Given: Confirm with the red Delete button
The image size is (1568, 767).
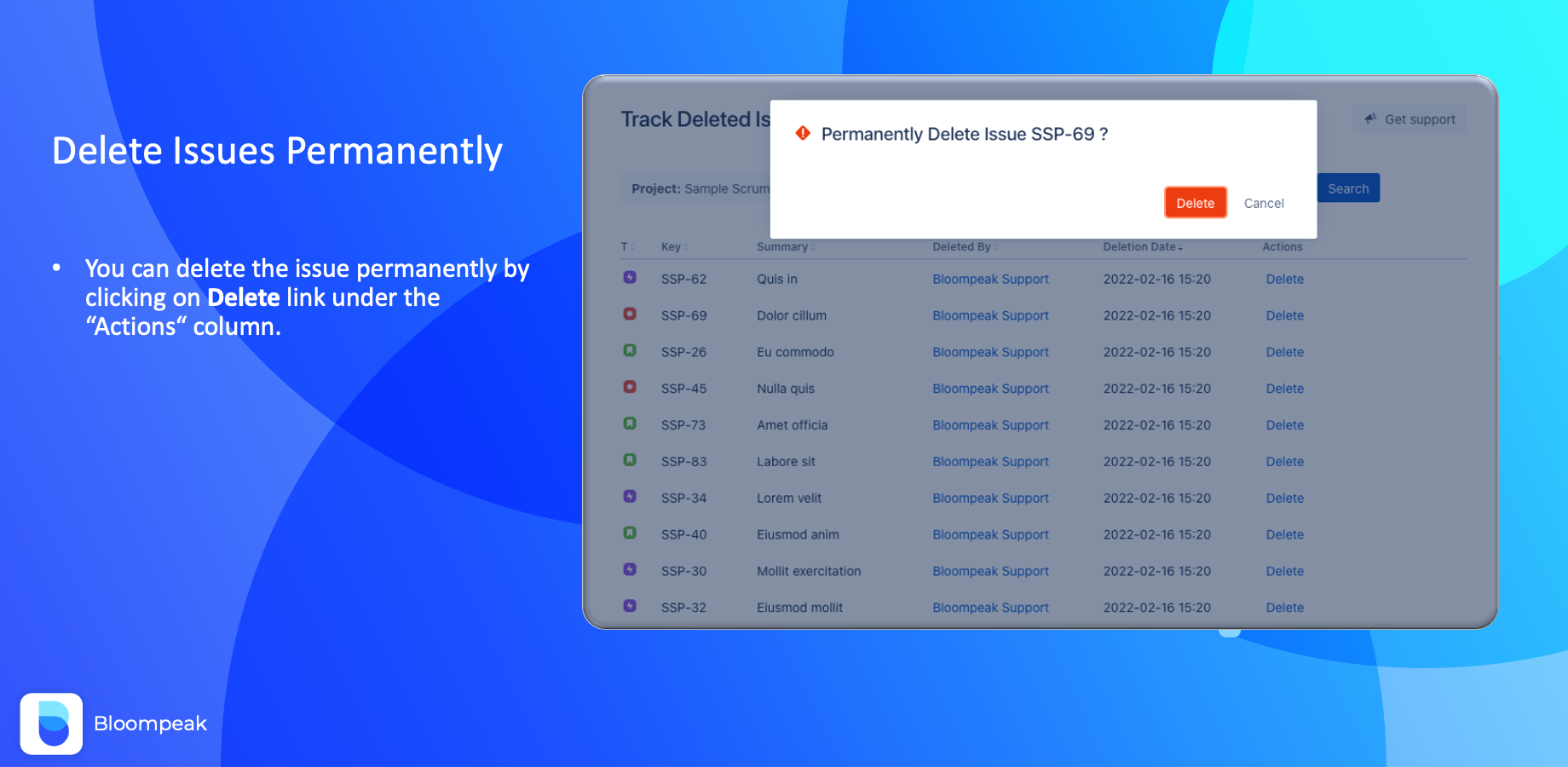Looking at the screenshot, I should [x=1195, y=203].
